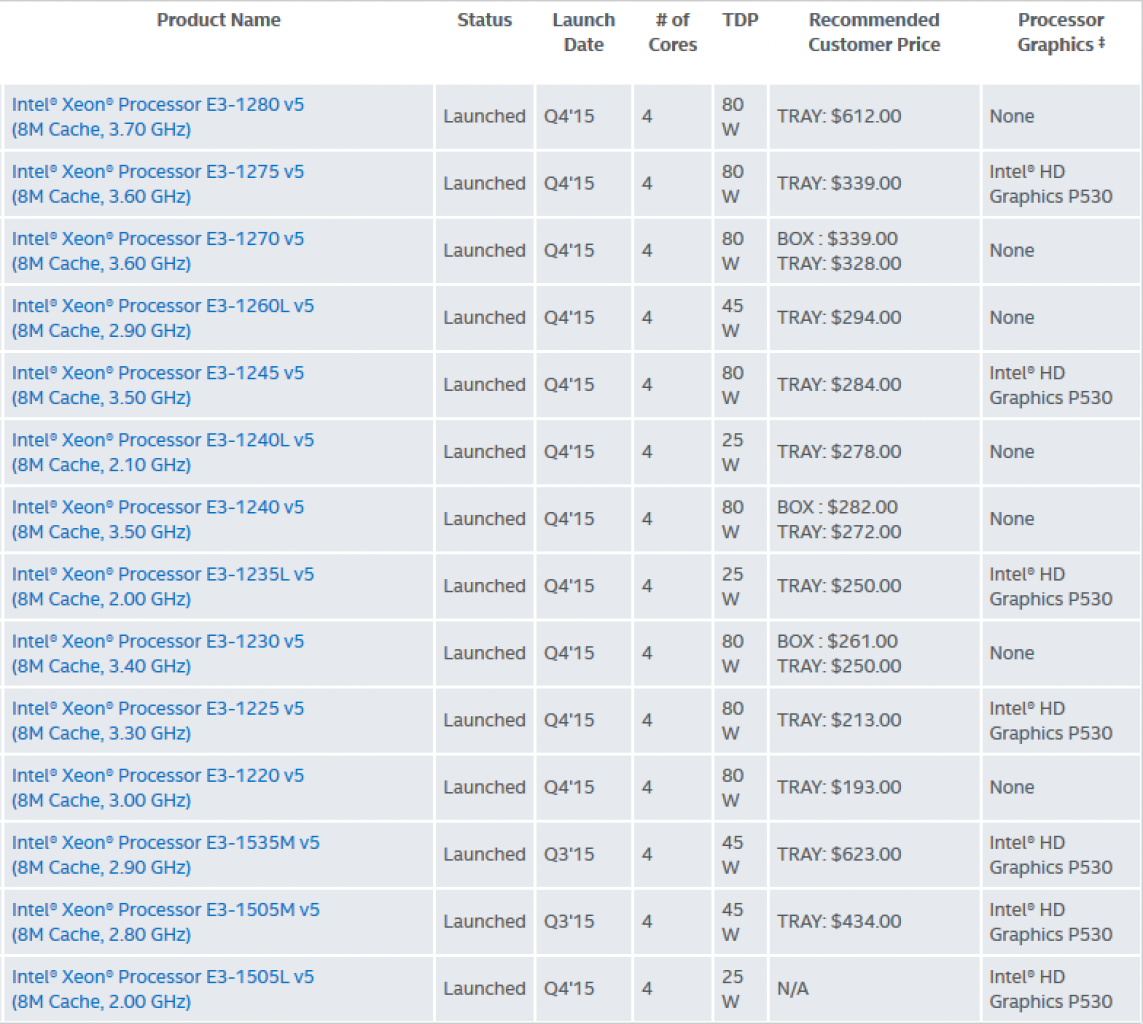Select the Q4'15 launch date of E3-1230 v5
The height and width of the screenshot is (1024, 1143).
pos(569,653)
